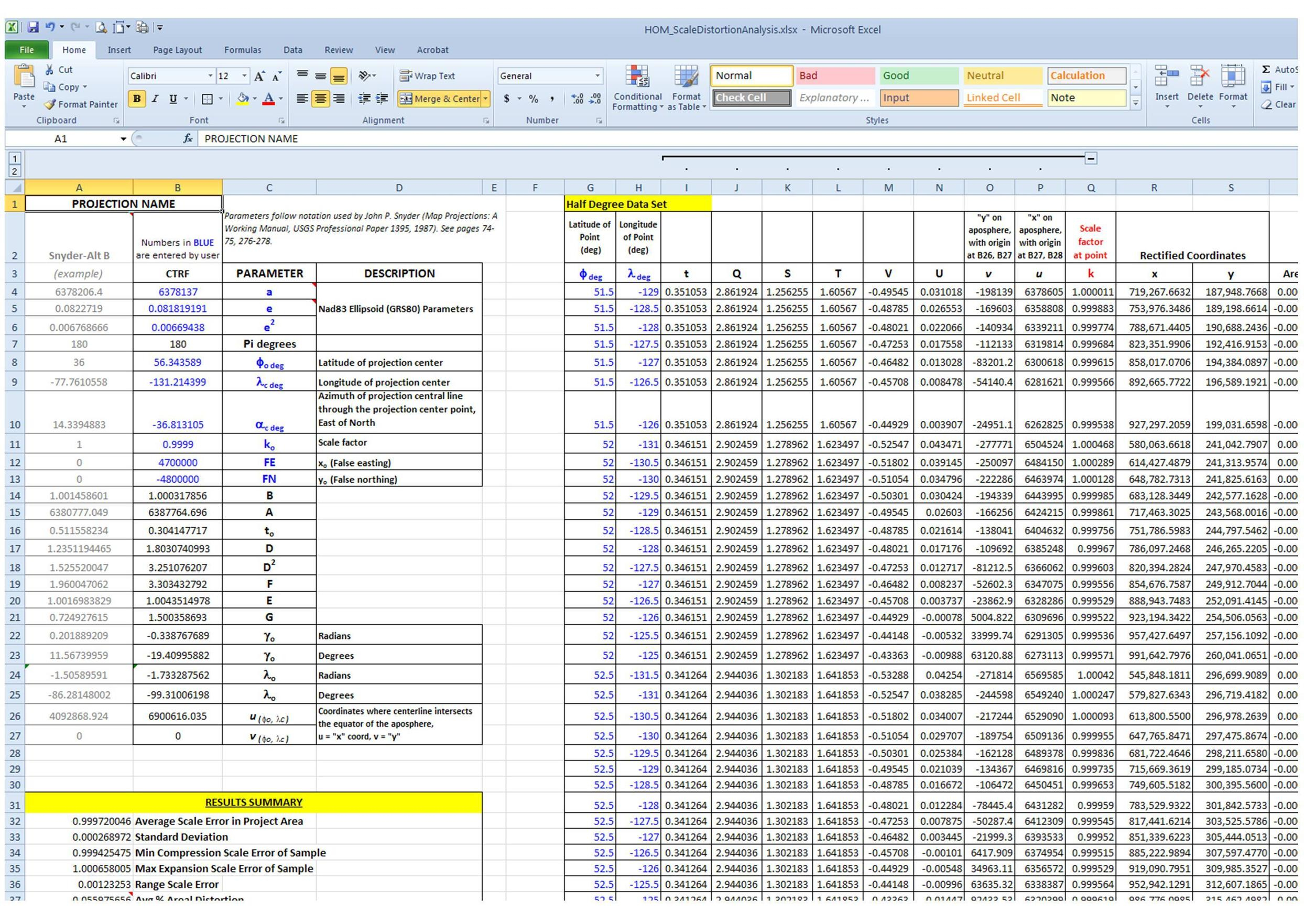Click the Insert Function fx icon

pos(187,138)
